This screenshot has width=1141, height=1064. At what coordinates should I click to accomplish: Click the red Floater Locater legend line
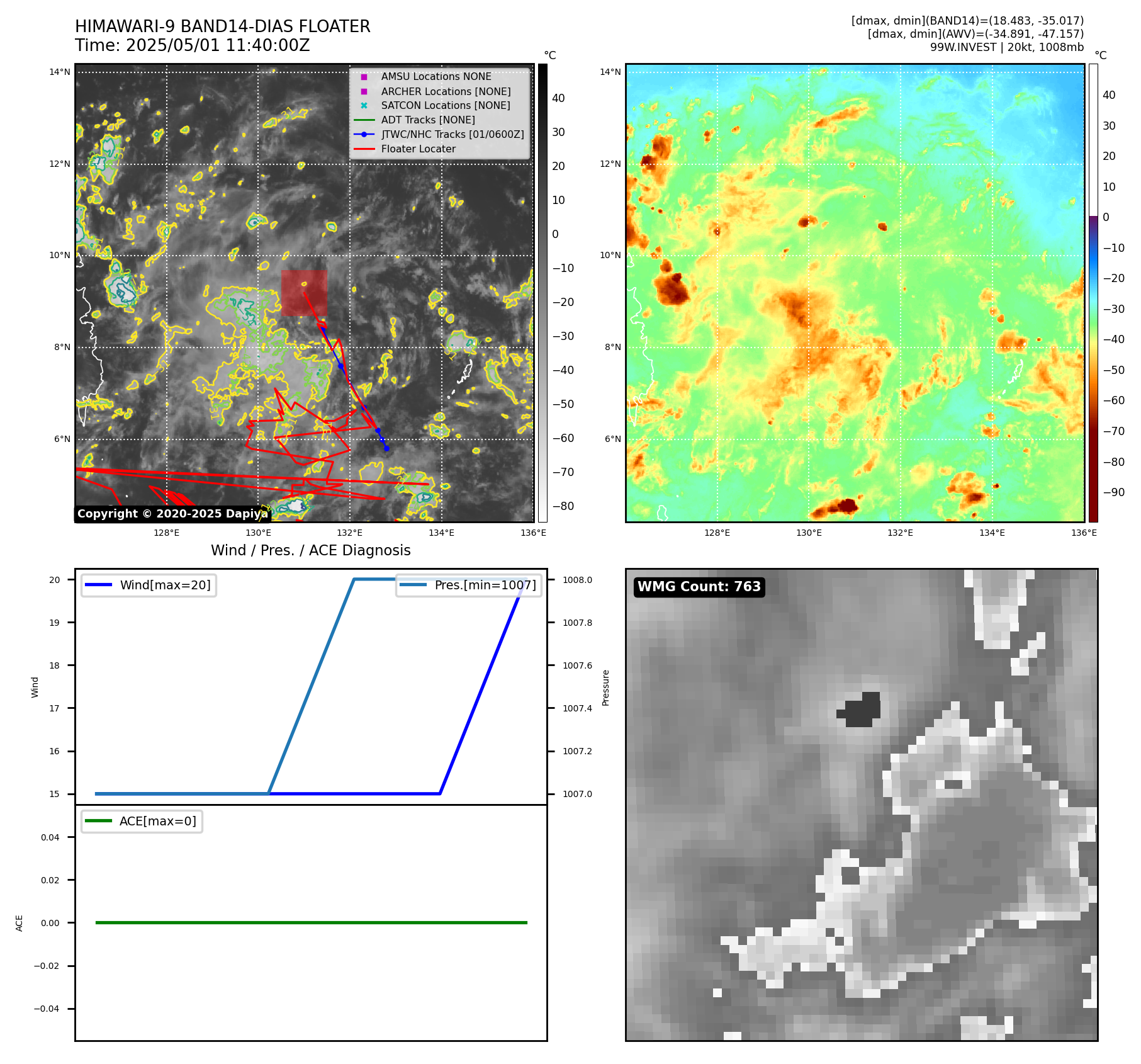pyautogui.click(x=364, y=149)
